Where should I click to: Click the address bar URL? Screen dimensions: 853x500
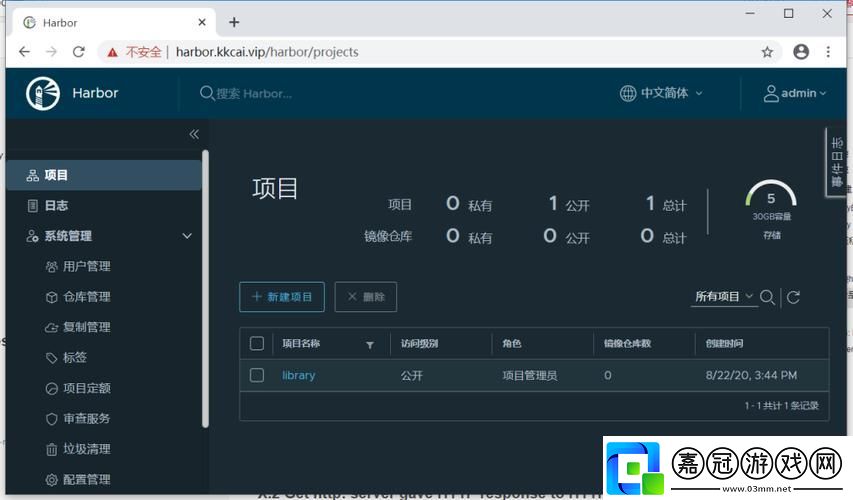click(x=267, y=52)
